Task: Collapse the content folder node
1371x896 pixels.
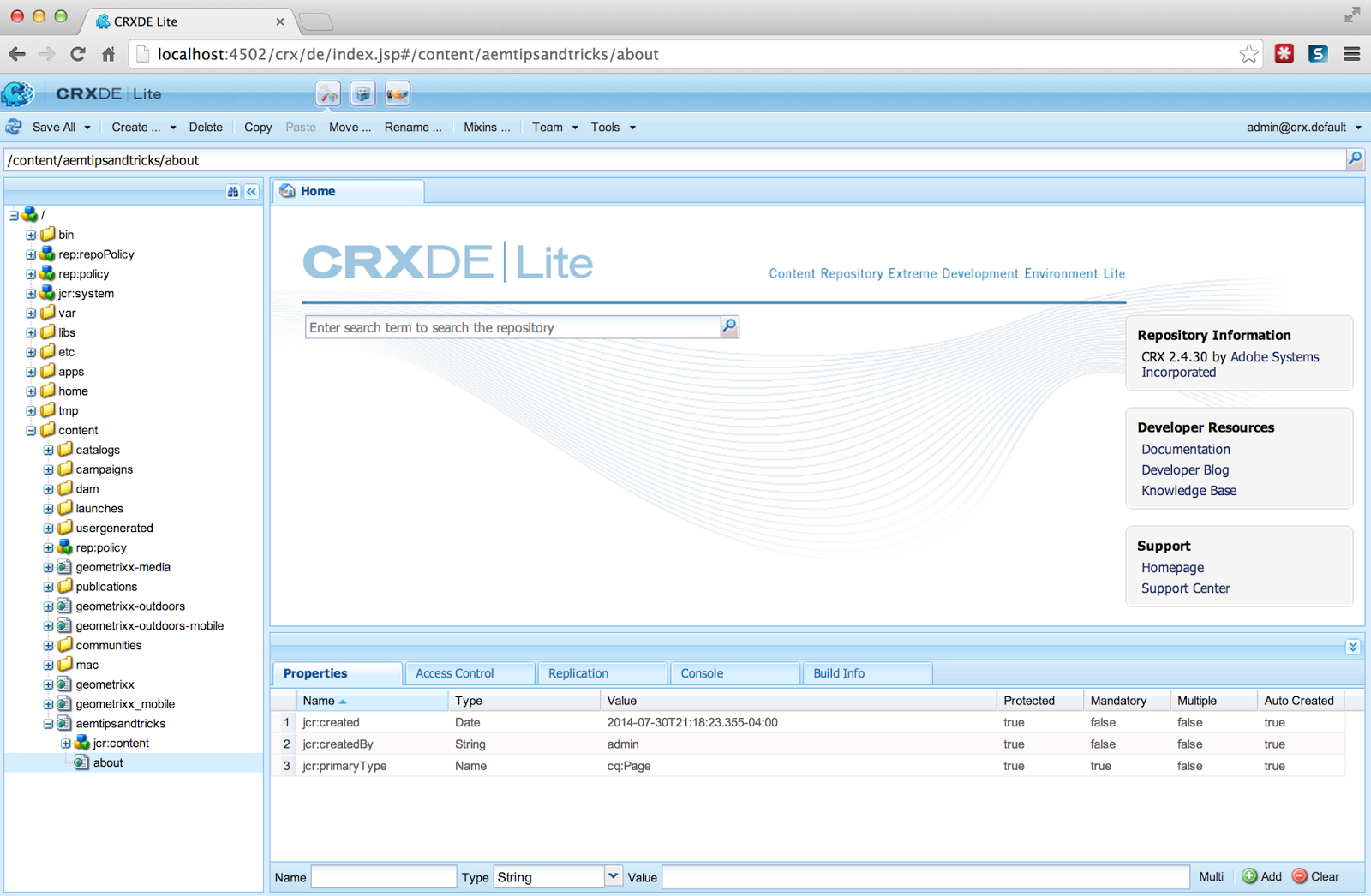Action: (x=31, y=431)
